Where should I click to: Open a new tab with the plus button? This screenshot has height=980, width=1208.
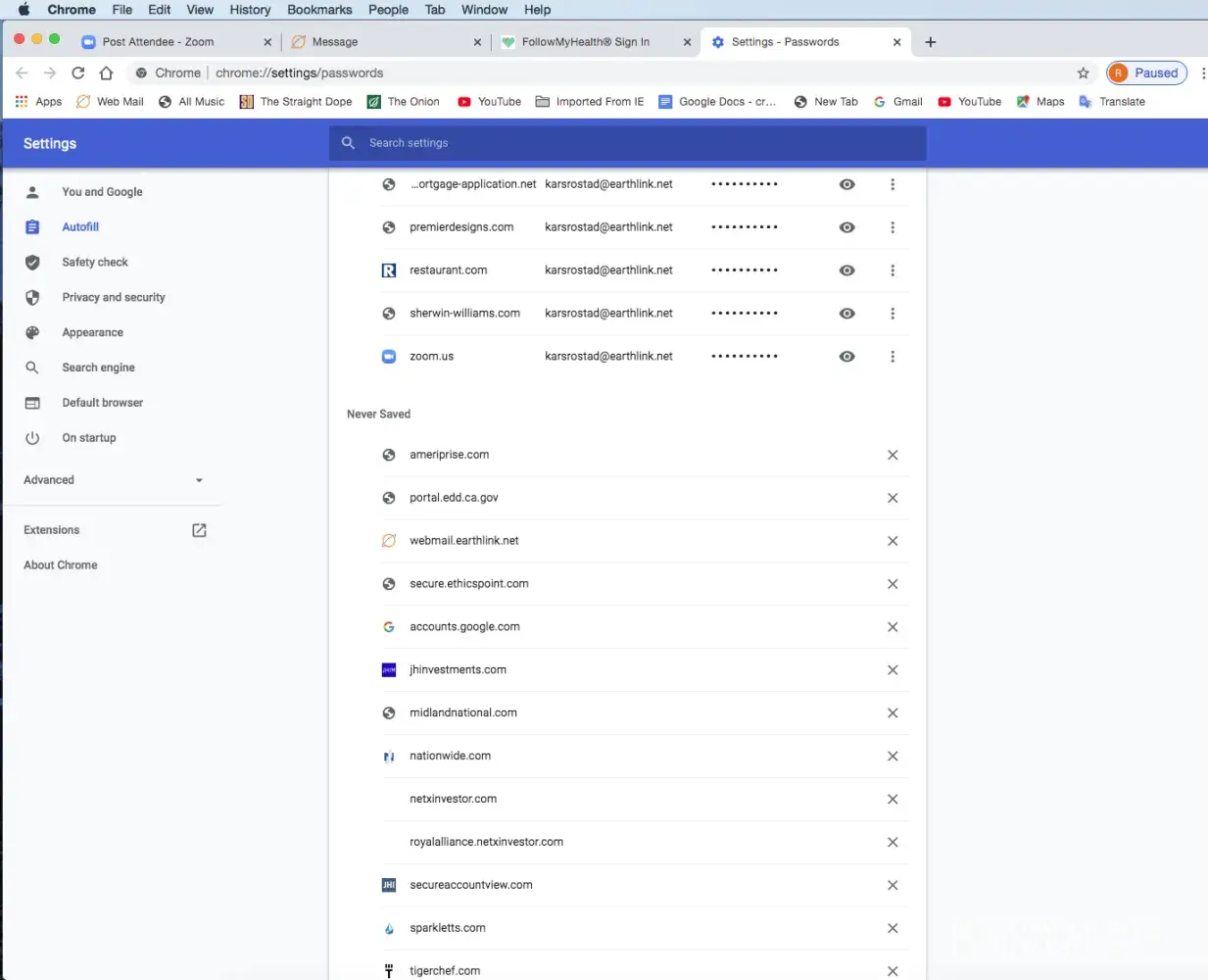point(930,42)
